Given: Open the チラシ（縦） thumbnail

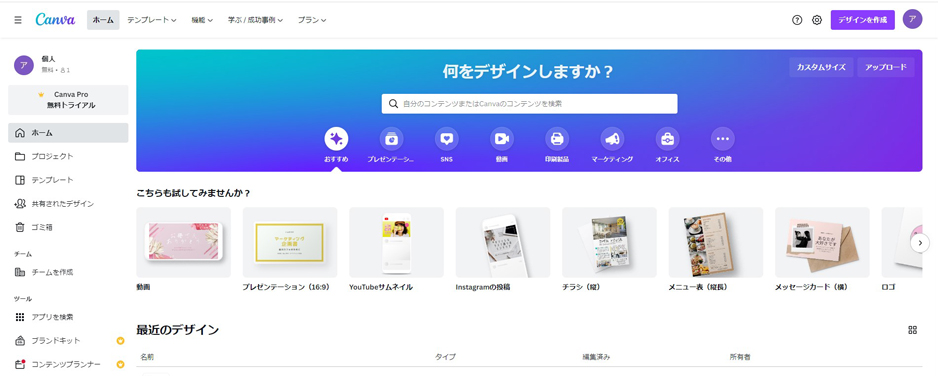Looking at the screenshot, I should point(610,242).
